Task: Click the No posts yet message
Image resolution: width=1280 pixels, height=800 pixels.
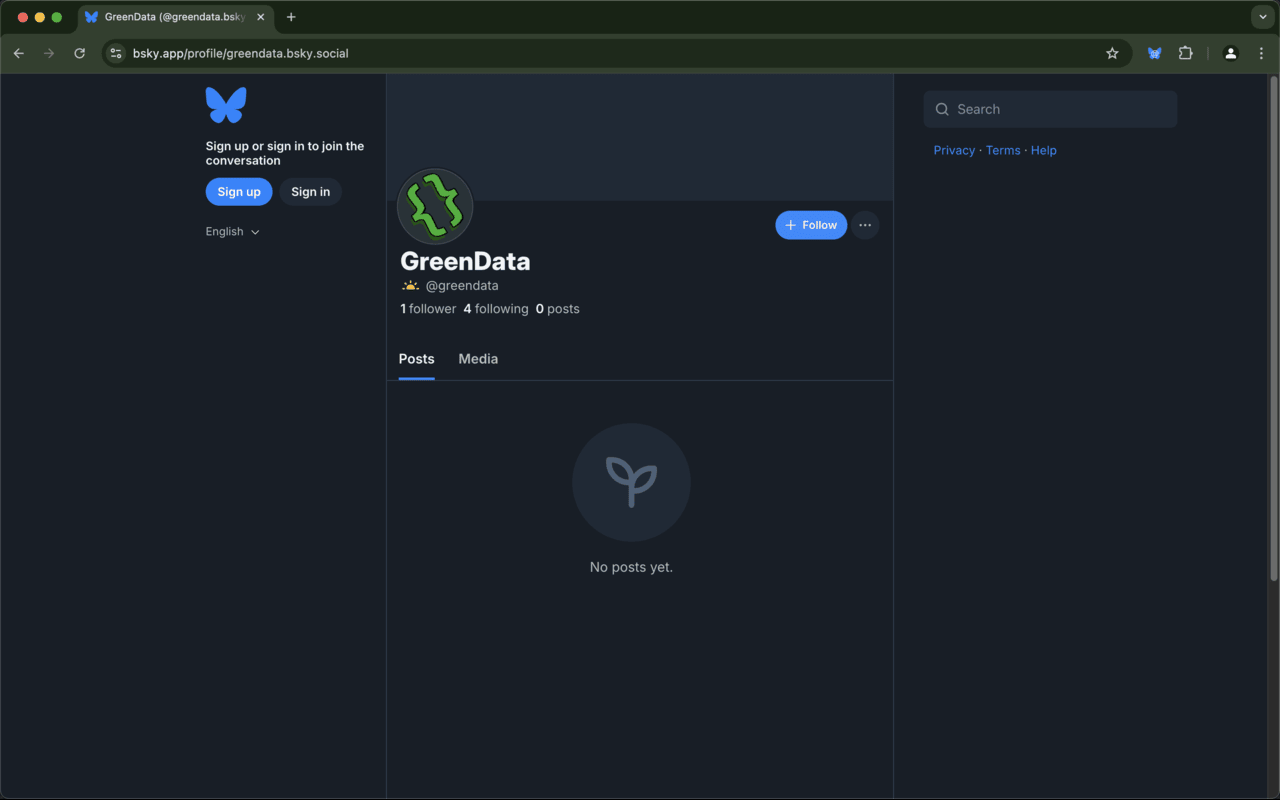Action: click(x=631, y=567)
